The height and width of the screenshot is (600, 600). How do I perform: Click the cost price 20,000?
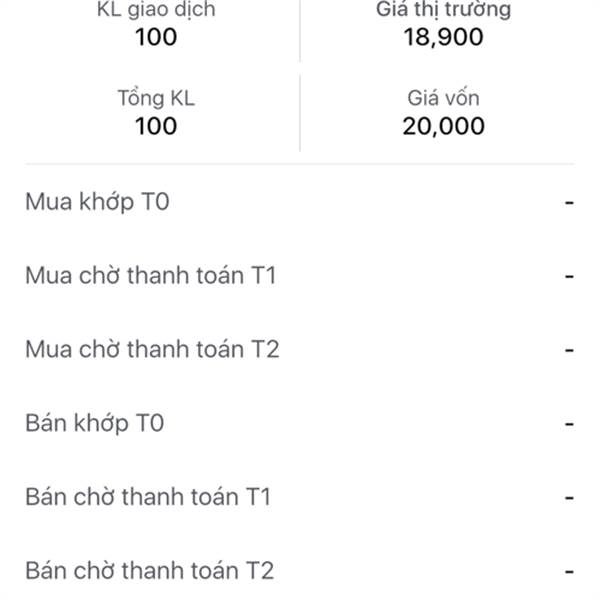click(x=443, y=125)
